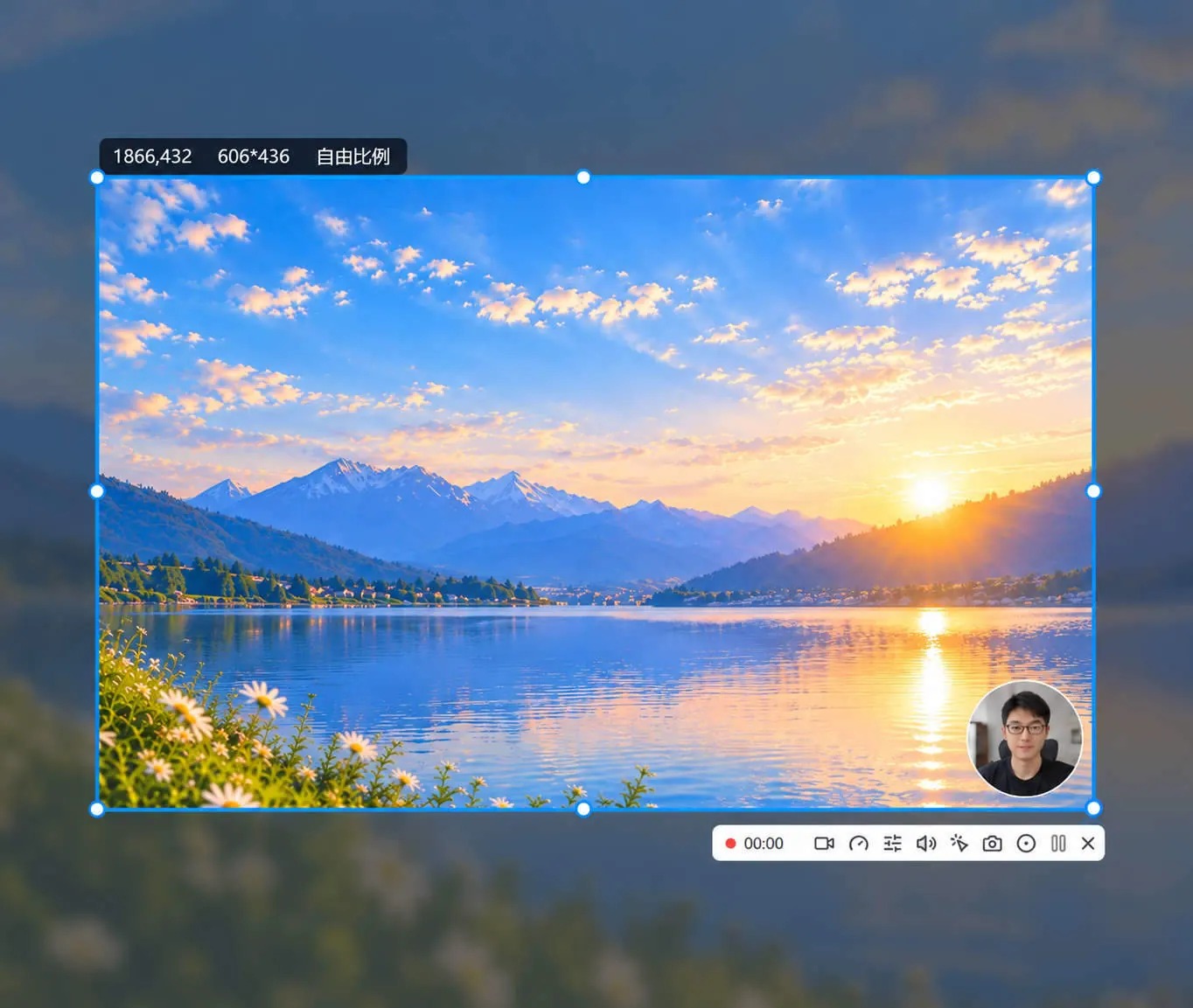1193x1008 pixels.
Task: Click the 00:00 recording timer
Action: [x=764, y=844]
